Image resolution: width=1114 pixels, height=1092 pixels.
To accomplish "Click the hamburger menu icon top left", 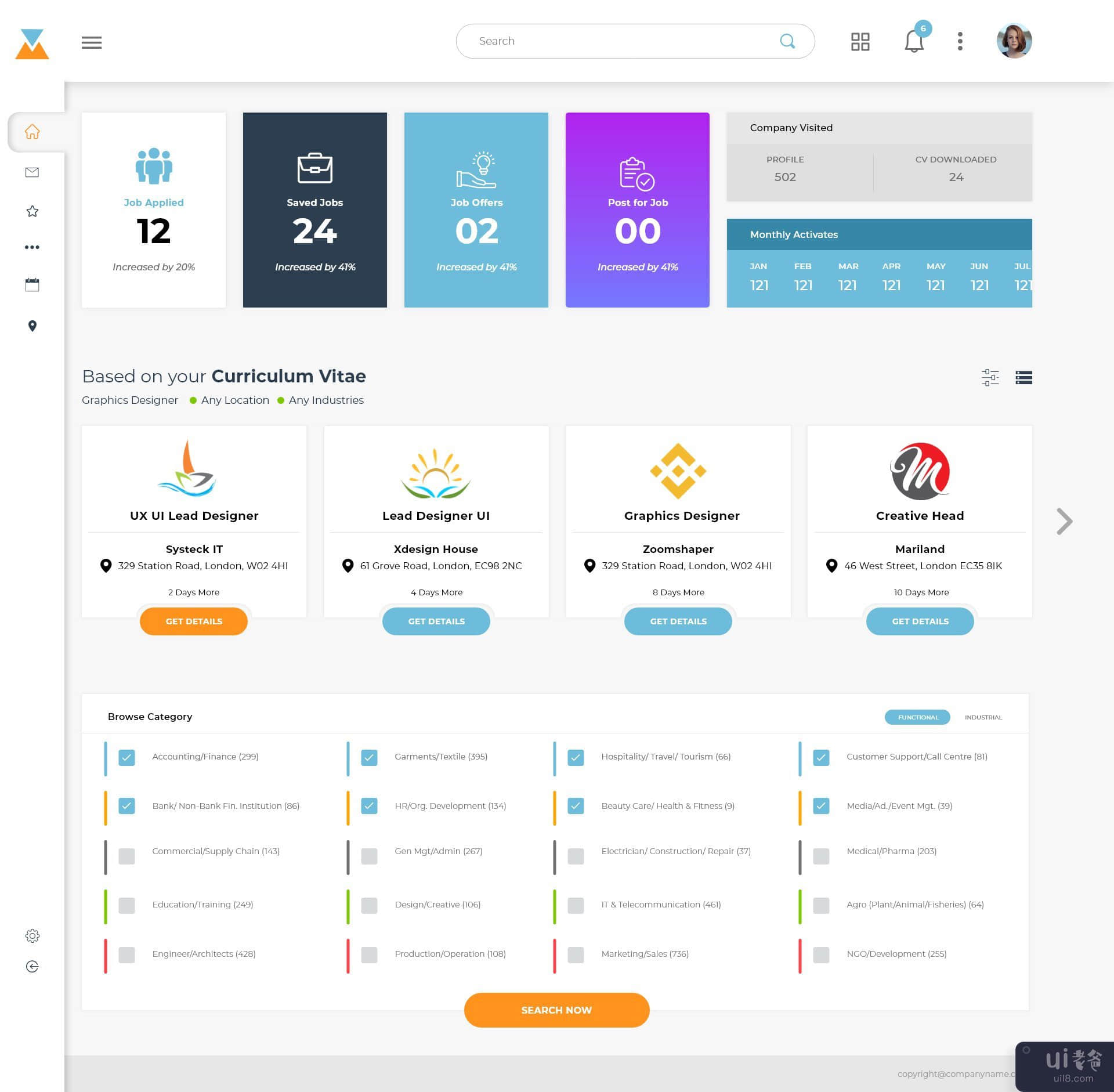I will [91, 42].
